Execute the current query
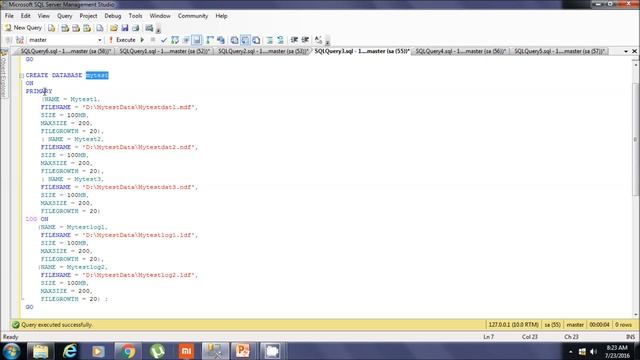 tap(122, 40)
